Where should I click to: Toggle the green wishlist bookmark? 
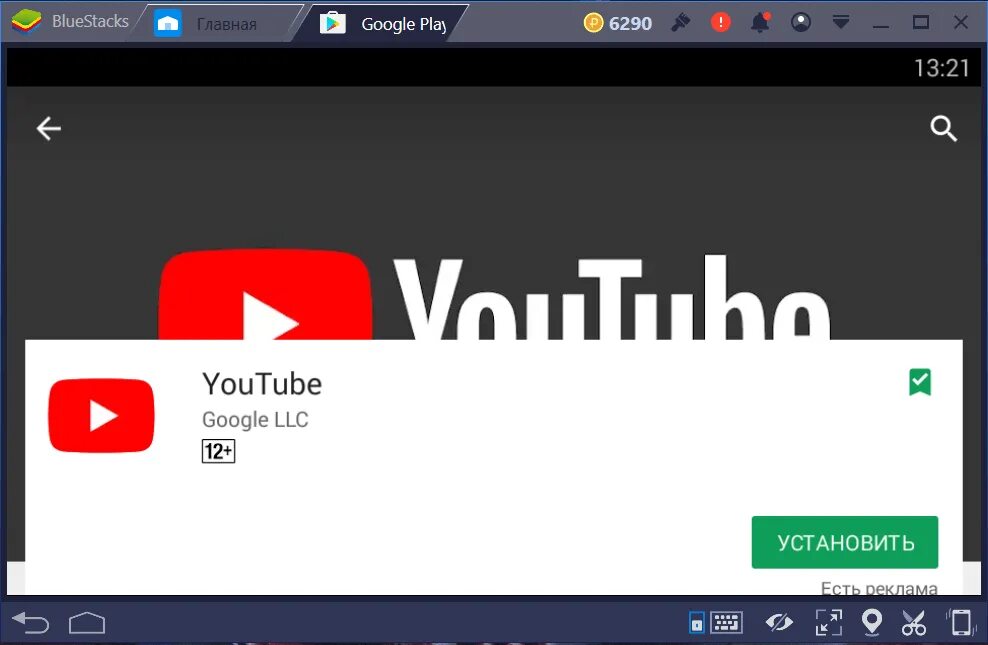919,382
